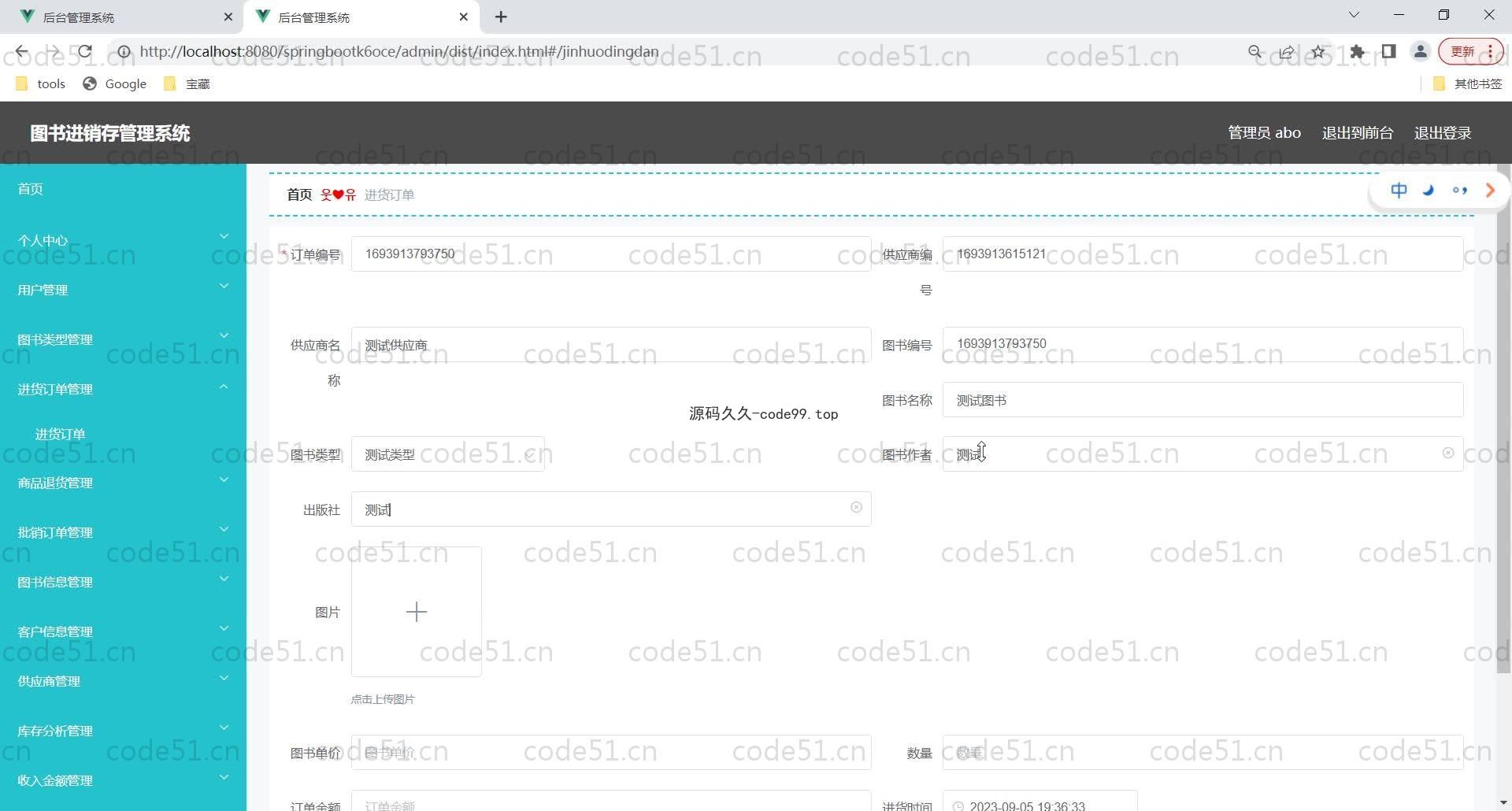Click the plus icon to upload image

tap(416, 612)
